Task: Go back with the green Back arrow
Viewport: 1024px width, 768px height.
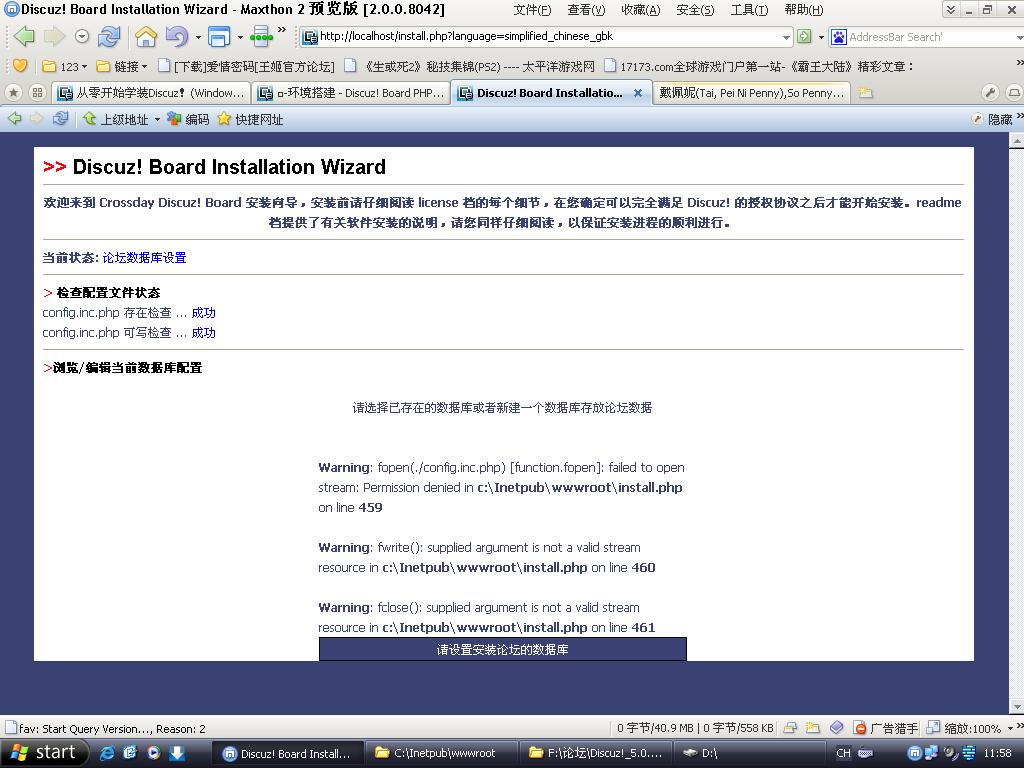Action: (24, 37)
